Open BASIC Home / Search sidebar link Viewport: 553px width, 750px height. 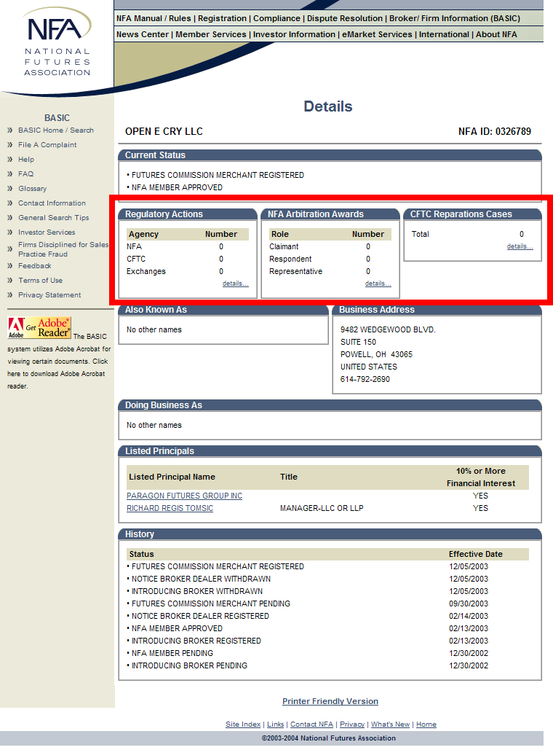pos(55,130)
